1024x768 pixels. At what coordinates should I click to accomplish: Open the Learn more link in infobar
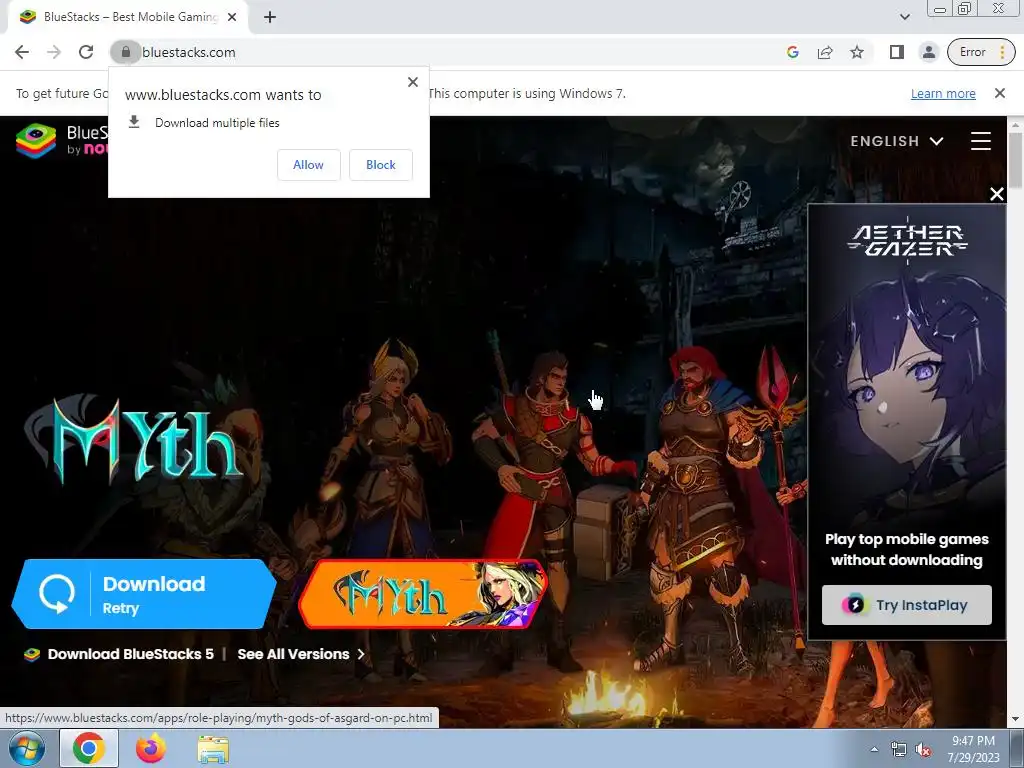943,93
